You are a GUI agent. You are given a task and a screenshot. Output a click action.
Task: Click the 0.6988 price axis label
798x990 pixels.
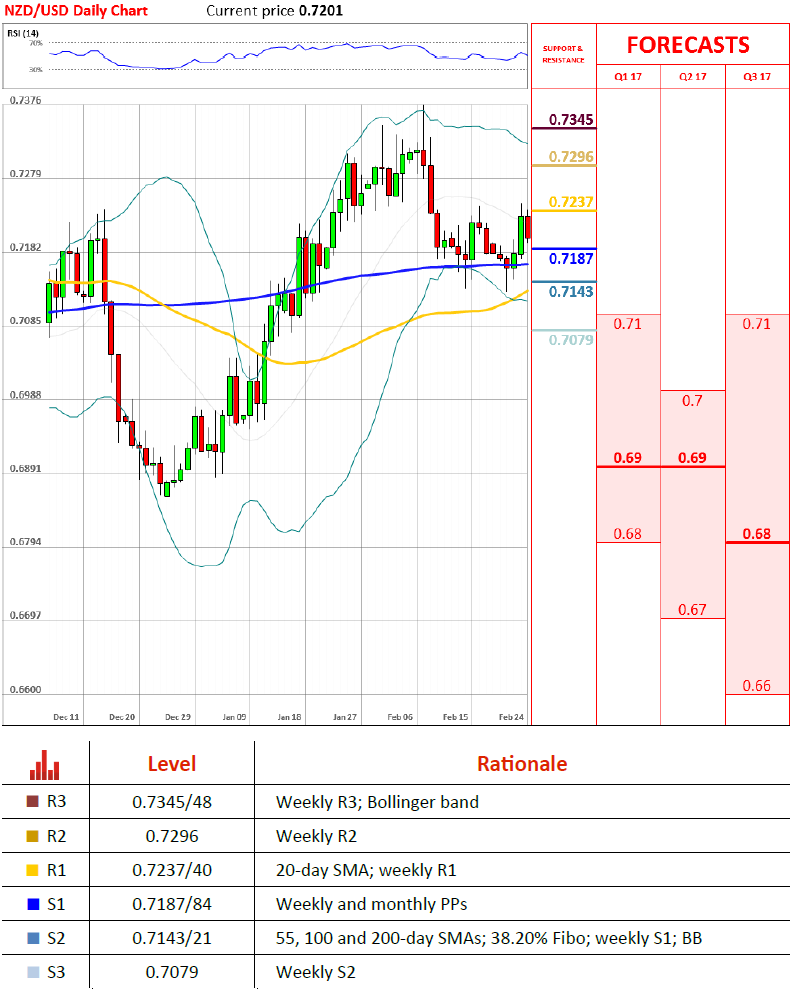point(25,395)
